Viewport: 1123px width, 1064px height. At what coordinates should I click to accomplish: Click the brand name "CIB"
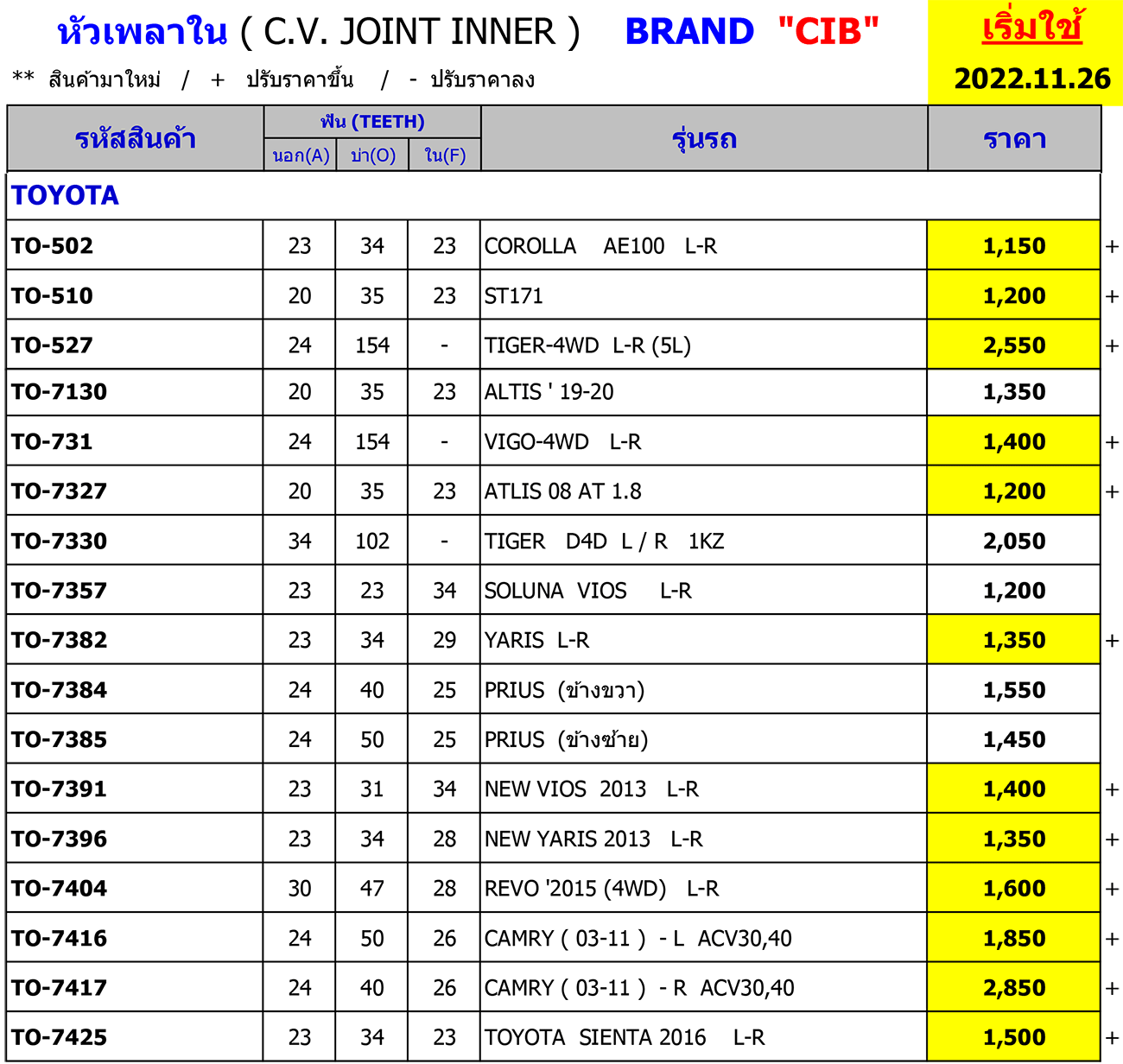click(828, 33)
